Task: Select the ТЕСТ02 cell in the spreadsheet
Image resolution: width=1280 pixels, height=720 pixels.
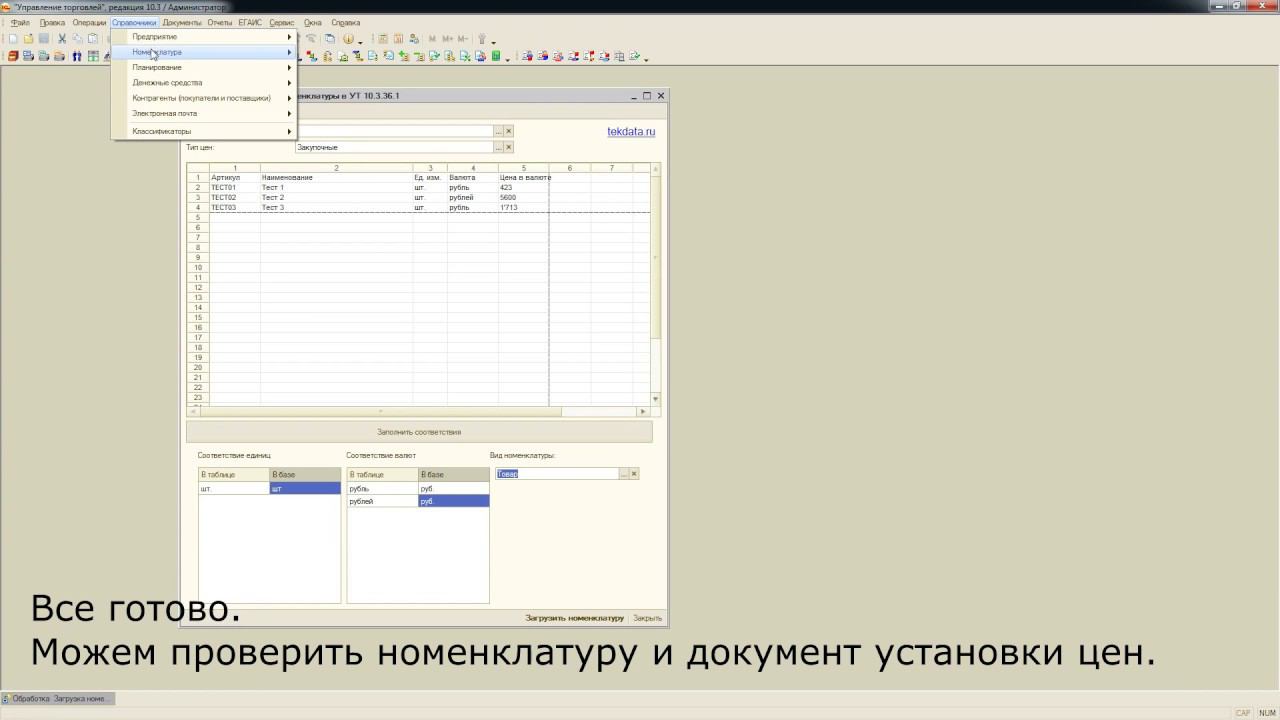Action: pyautogui.click(x=235, y=197)
